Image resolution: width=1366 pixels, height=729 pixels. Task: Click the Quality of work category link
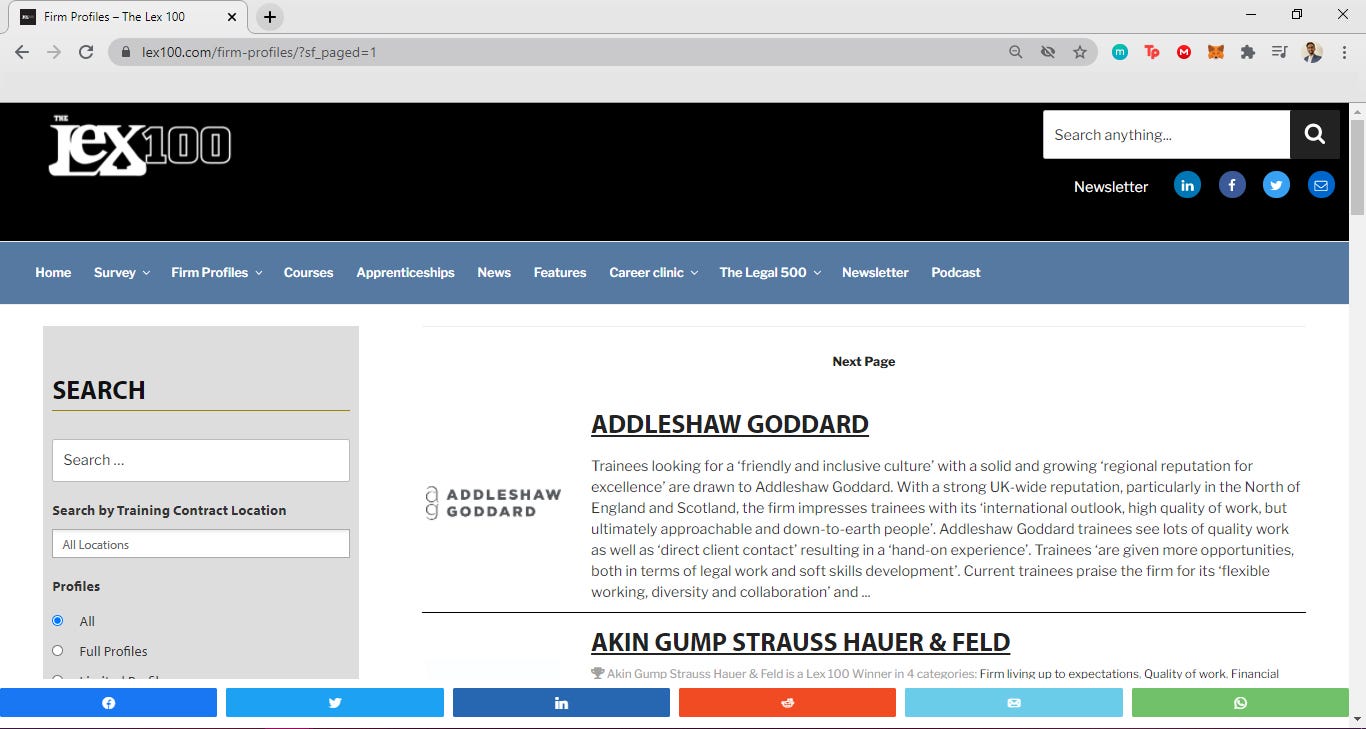tap(1184, 673)
